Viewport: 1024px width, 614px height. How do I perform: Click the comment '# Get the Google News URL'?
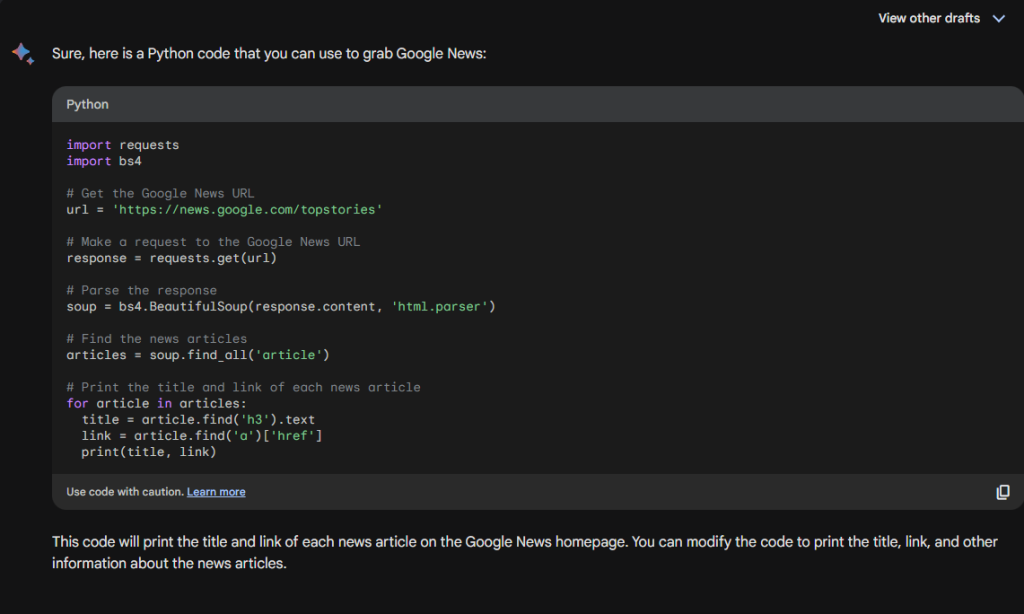coord(160,193)
